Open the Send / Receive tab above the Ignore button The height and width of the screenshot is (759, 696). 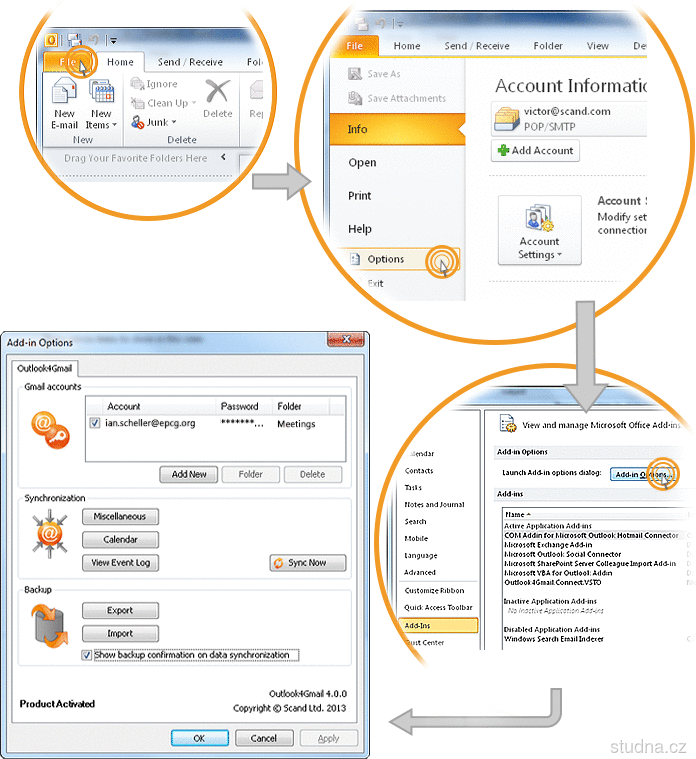tap(190, 62)
